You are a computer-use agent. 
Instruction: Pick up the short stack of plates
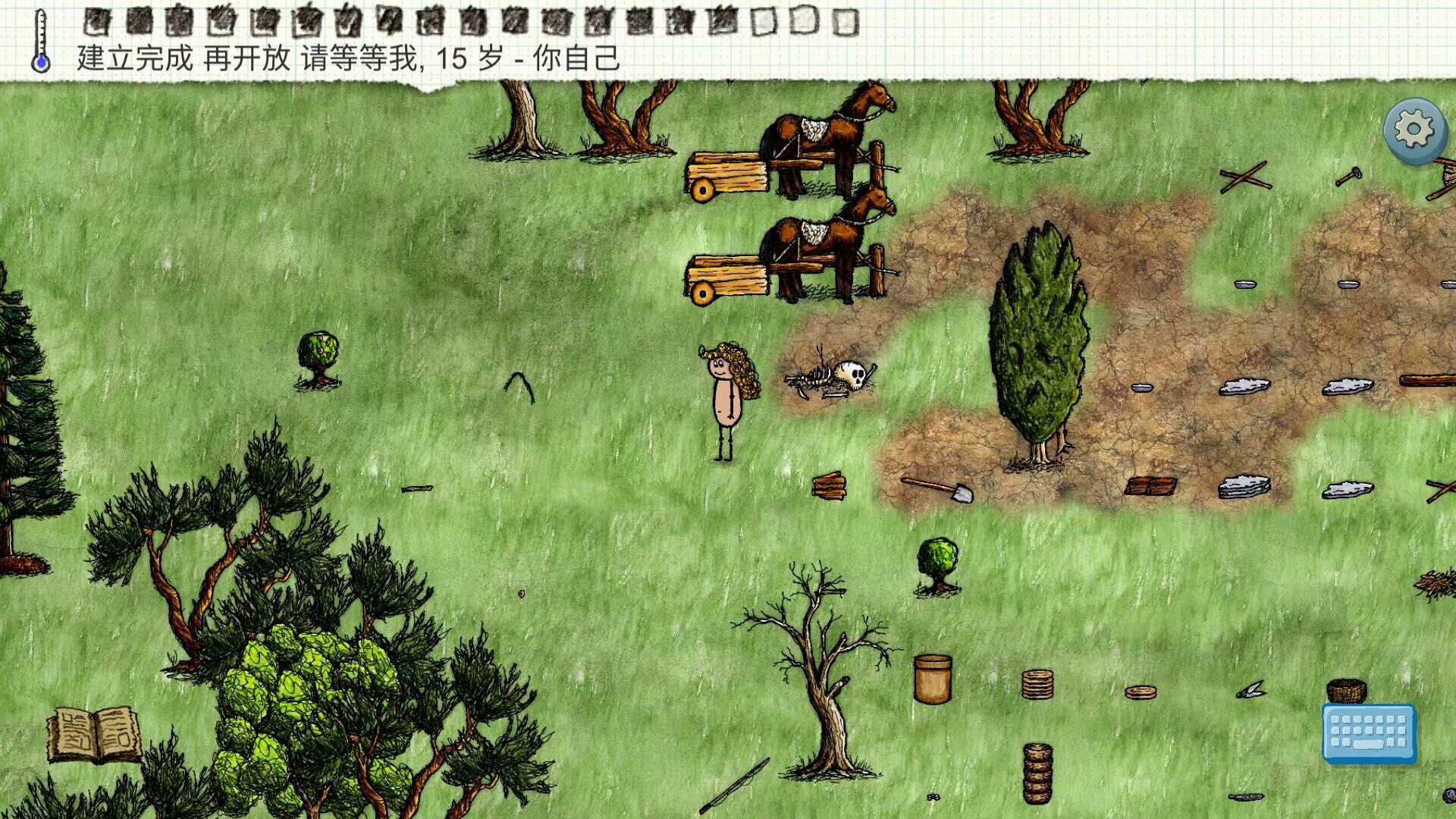coord(1037,684)
